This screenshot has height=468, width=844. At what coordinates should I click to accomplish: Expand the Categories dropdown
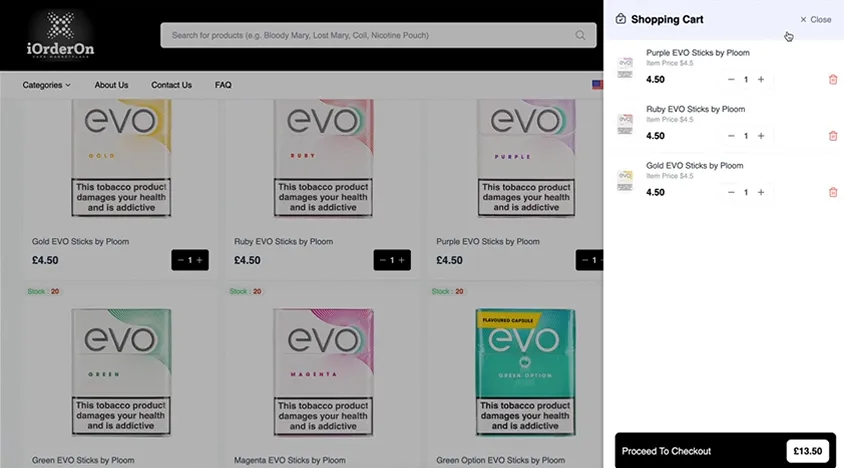(46, 85)
